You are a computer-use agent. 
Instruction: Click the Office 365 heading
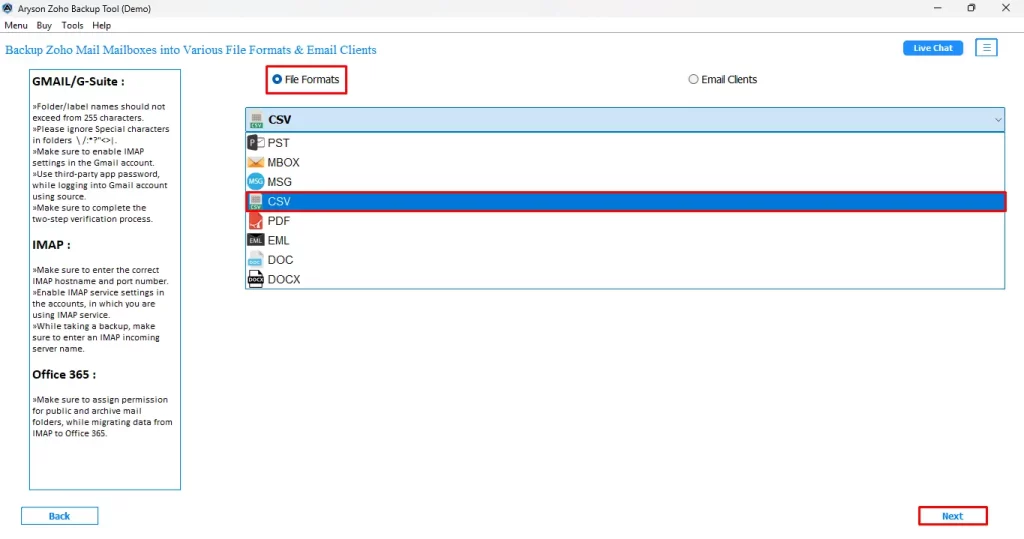click(64, 374)
